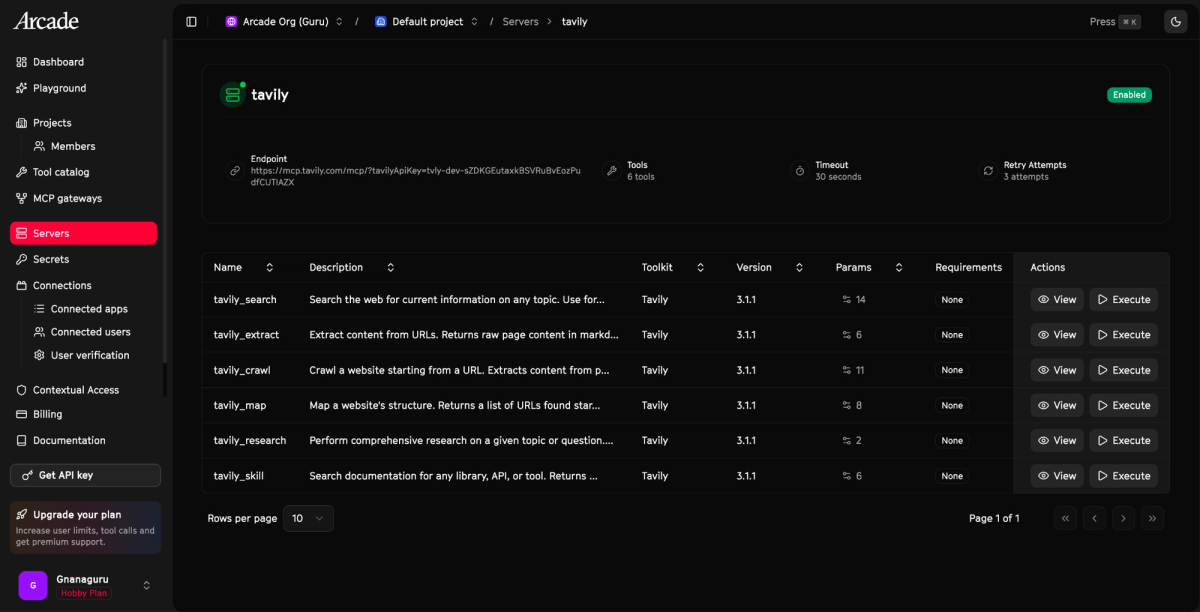Open Connected users submenu item
This screenshot has height=612, width=1200.
point(92,332)
